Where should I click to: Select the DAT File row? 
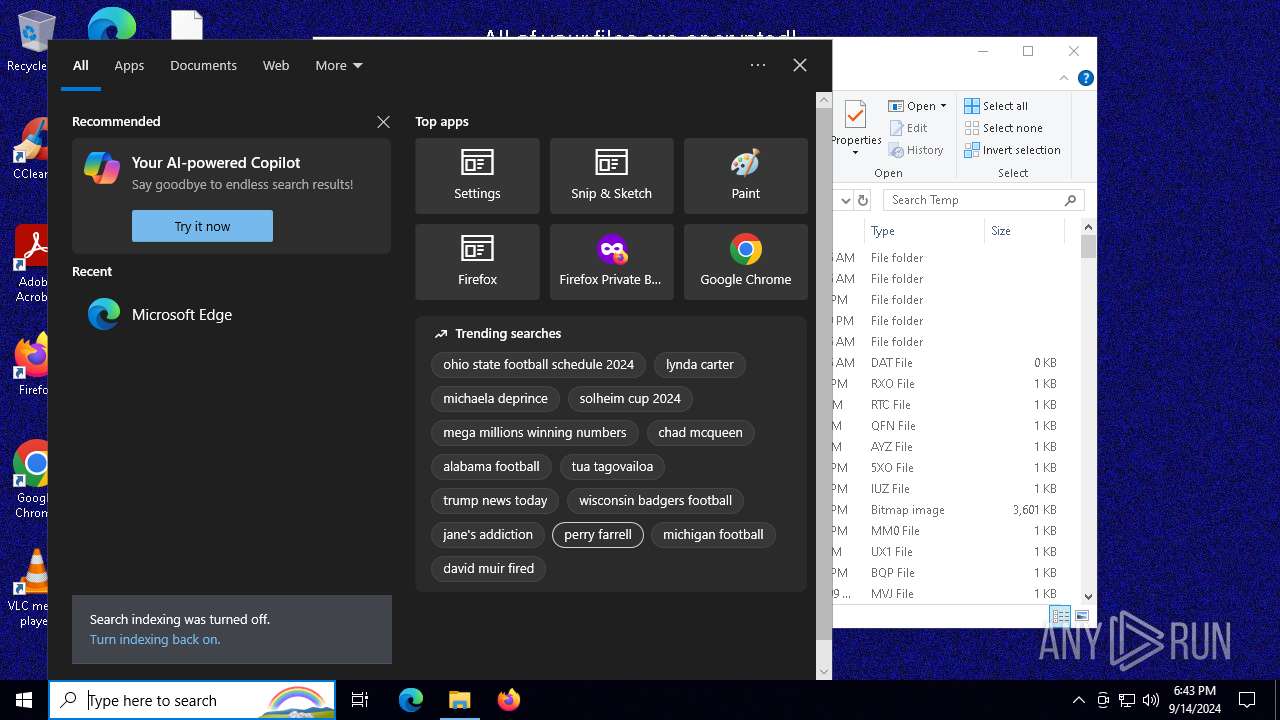[947, 363]
